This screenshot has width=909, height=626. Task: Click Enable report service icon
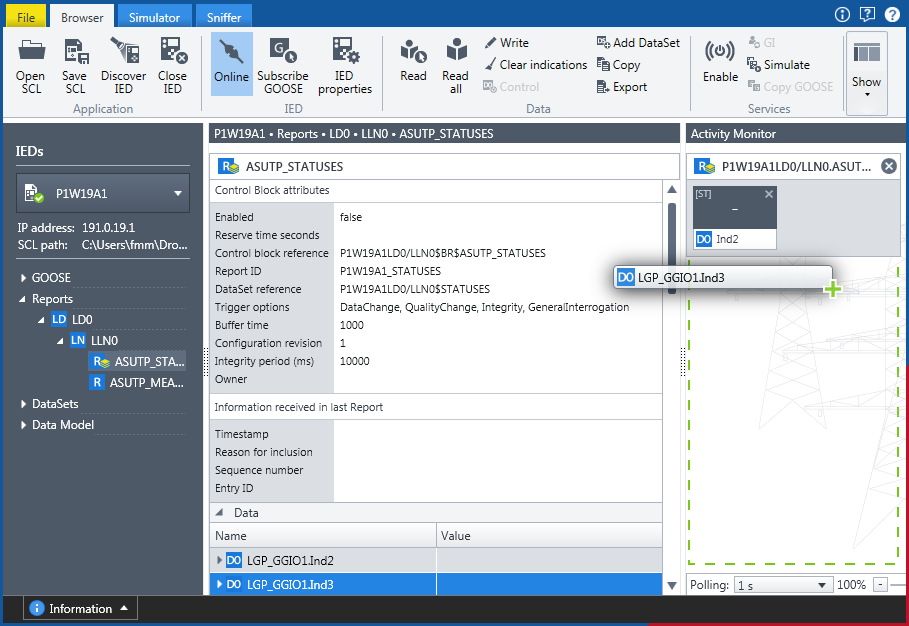click(x=720, y=52)
